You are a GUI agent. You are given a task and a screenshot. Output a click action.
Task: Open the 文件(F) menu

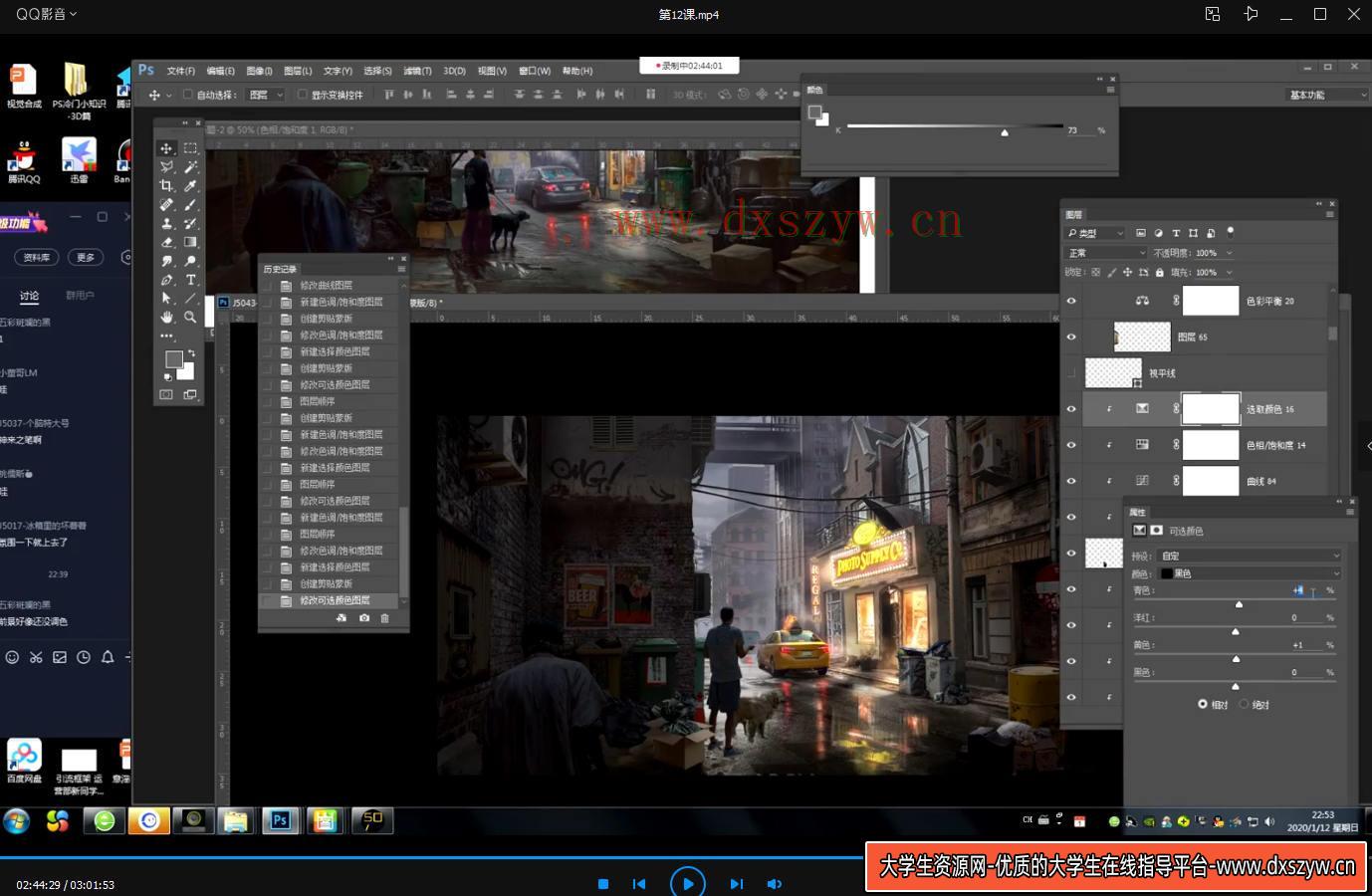(181, 71)
